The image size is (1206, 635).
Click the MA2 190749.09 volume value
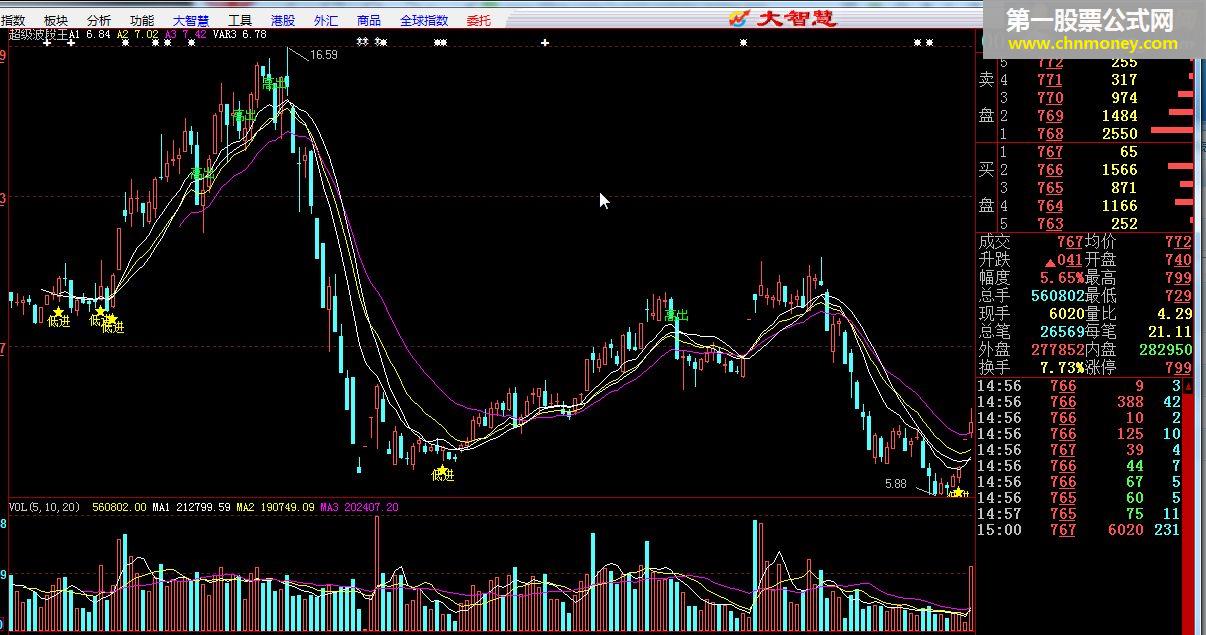(276, 508)
